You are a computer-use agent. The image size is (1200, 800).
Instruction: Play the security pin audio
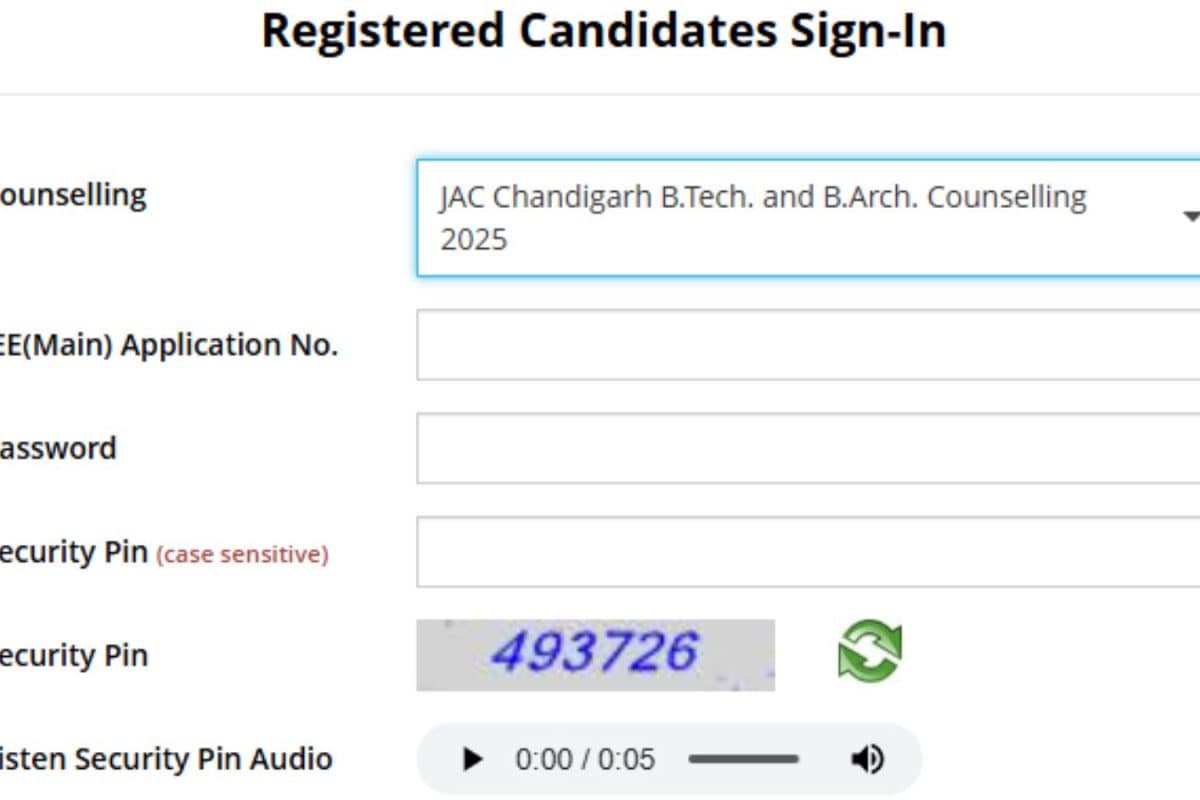(472, 760)
